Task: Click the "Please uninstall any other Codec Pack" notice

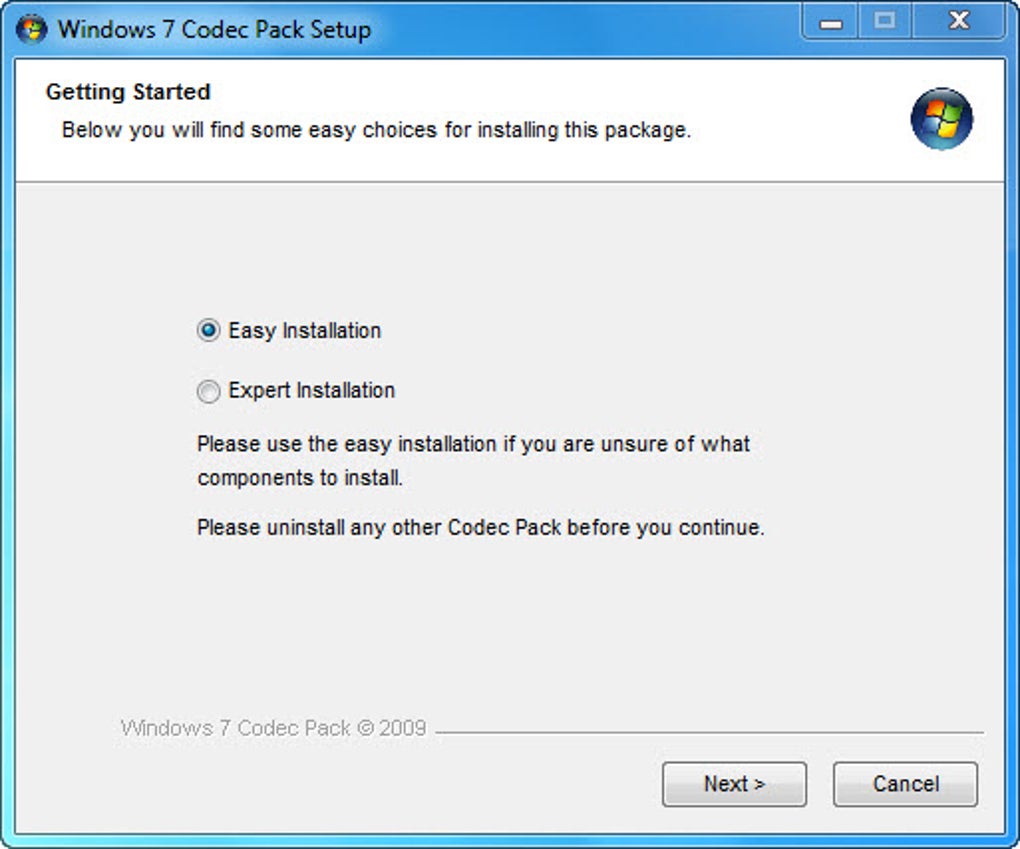Action: [480, 527]
